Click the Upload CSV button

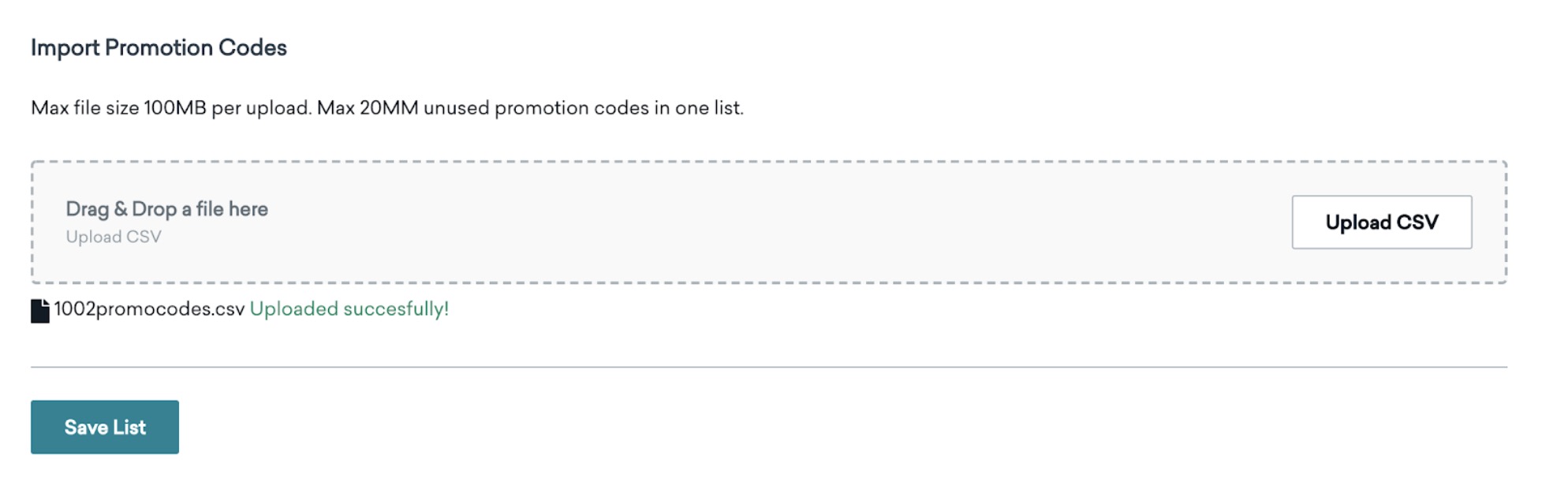click(1381, 222)
